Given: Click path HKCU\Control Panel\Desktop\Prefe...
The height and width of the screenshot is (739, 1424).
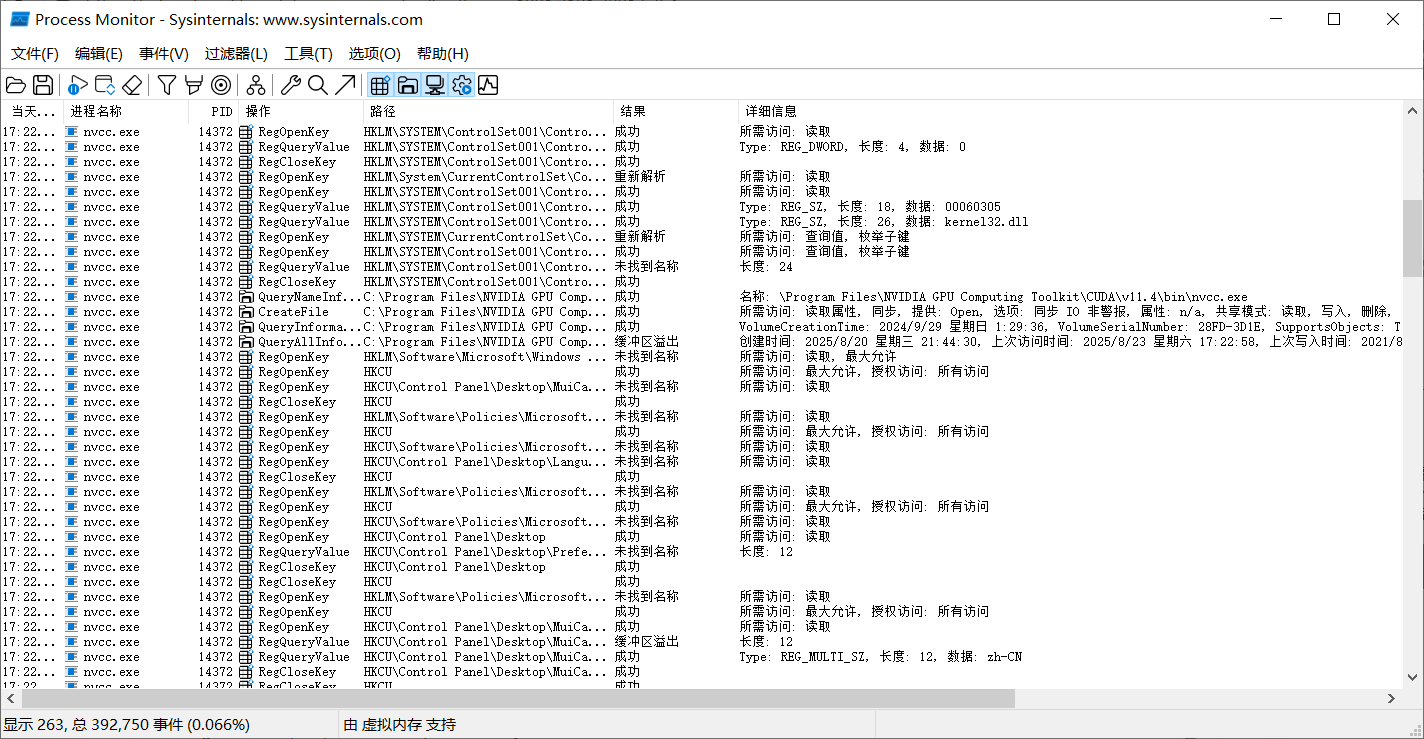Looking at the screenshot, I should (485, 552).
